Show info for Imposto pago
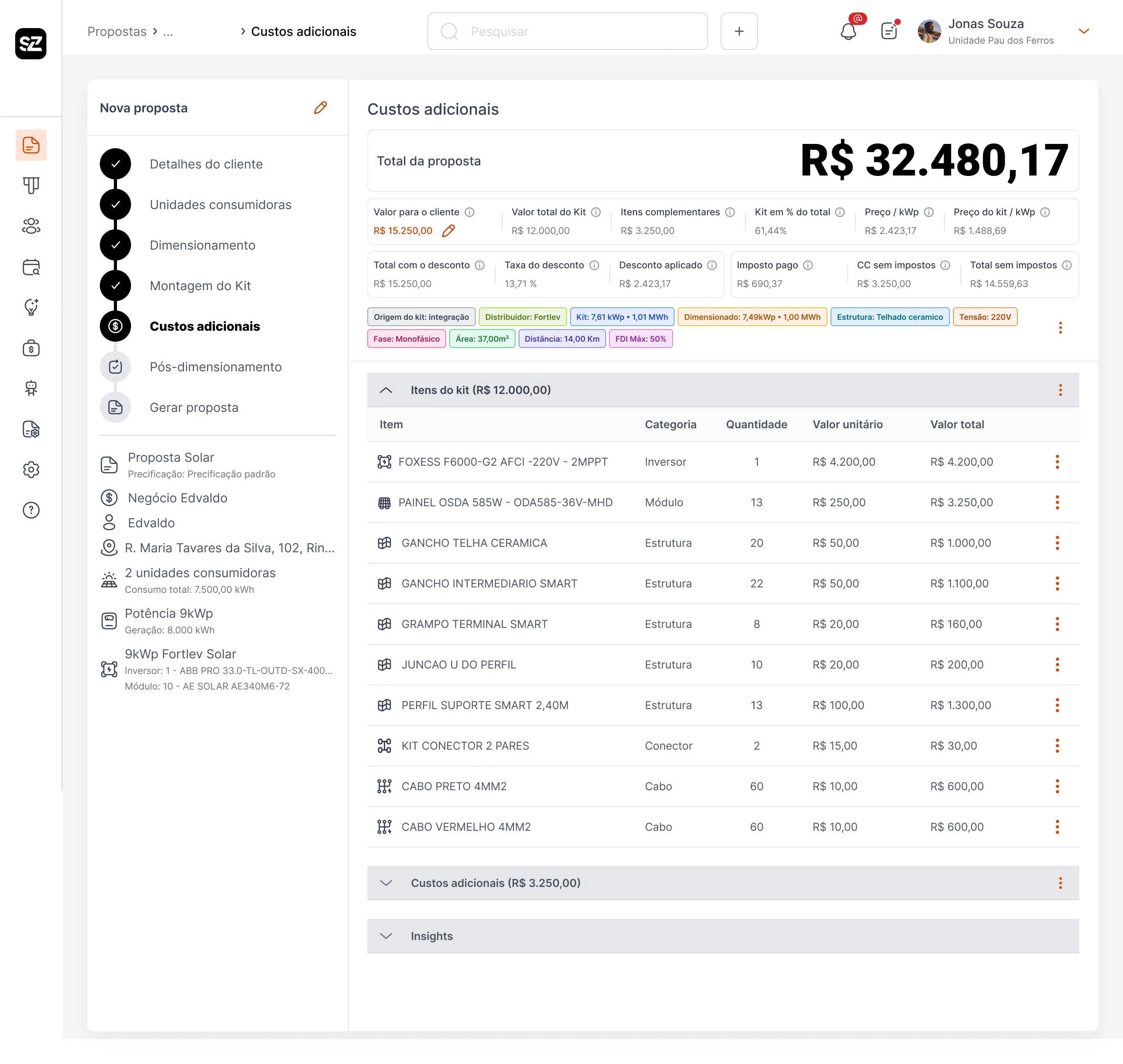The height and width of the screenshot is (1064, 1123). click(808, 265)
